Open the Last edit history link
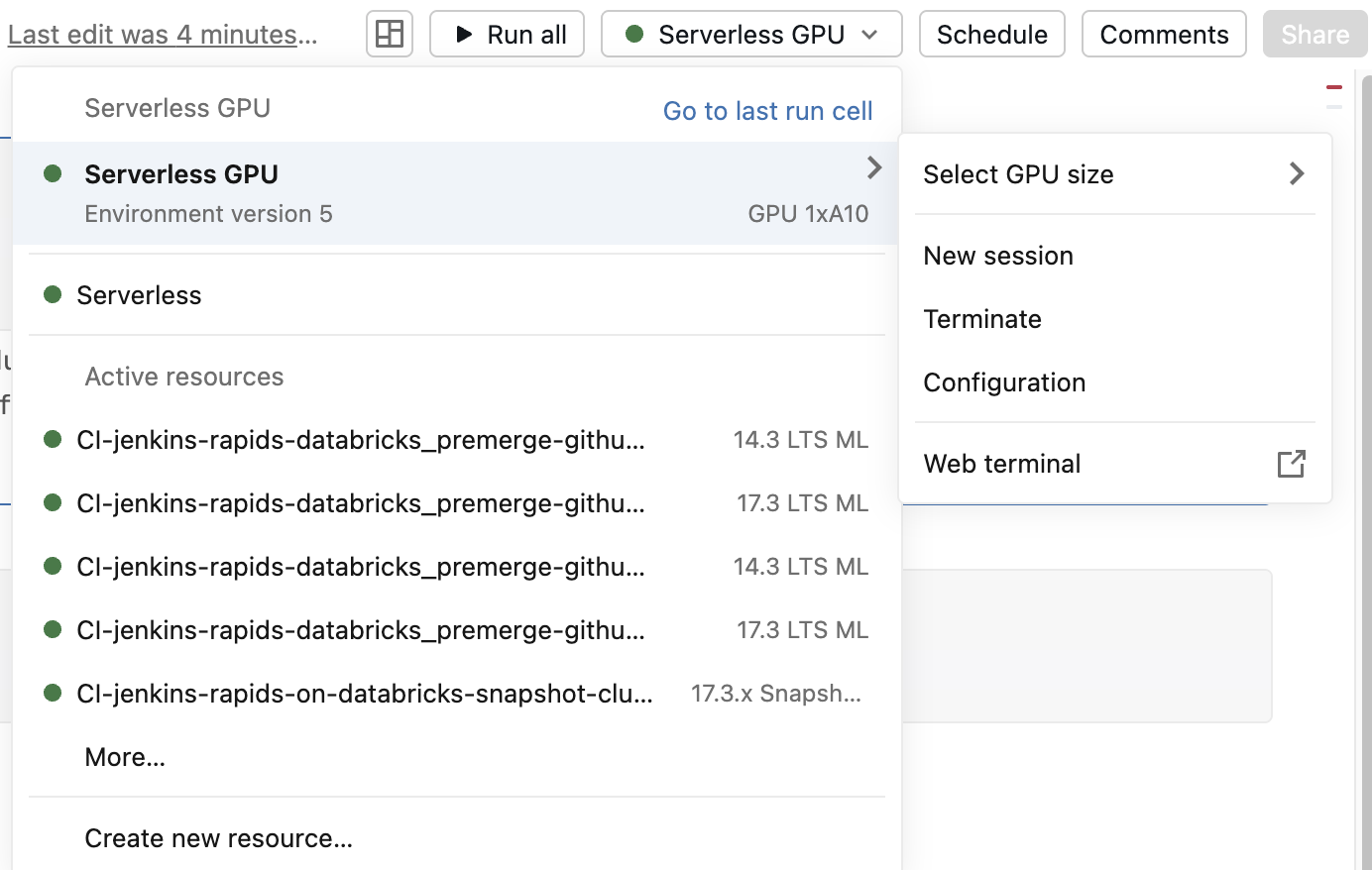Viewport: 1372px width, 870px height. point(163,35)
